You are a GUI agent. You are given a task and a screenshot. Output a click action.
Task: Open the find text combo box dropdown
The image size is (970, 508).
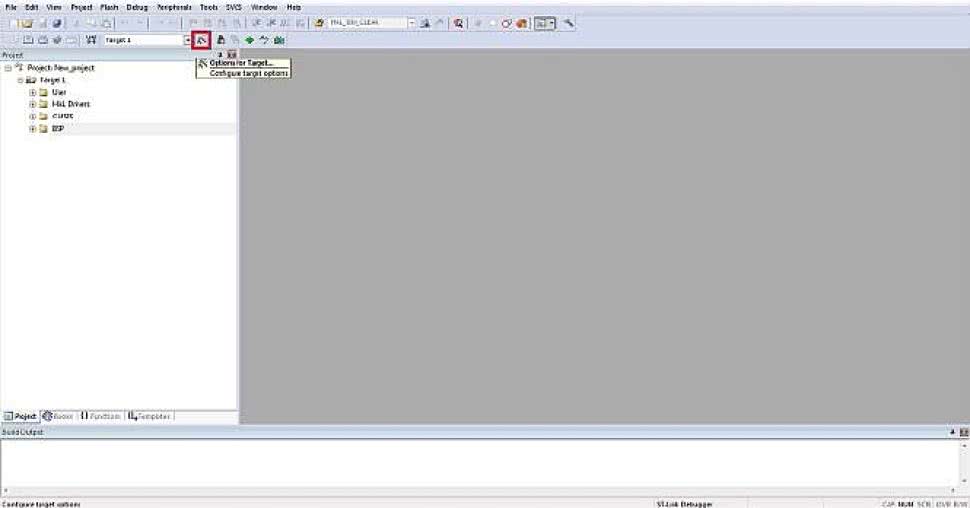[x=411, y=23]
